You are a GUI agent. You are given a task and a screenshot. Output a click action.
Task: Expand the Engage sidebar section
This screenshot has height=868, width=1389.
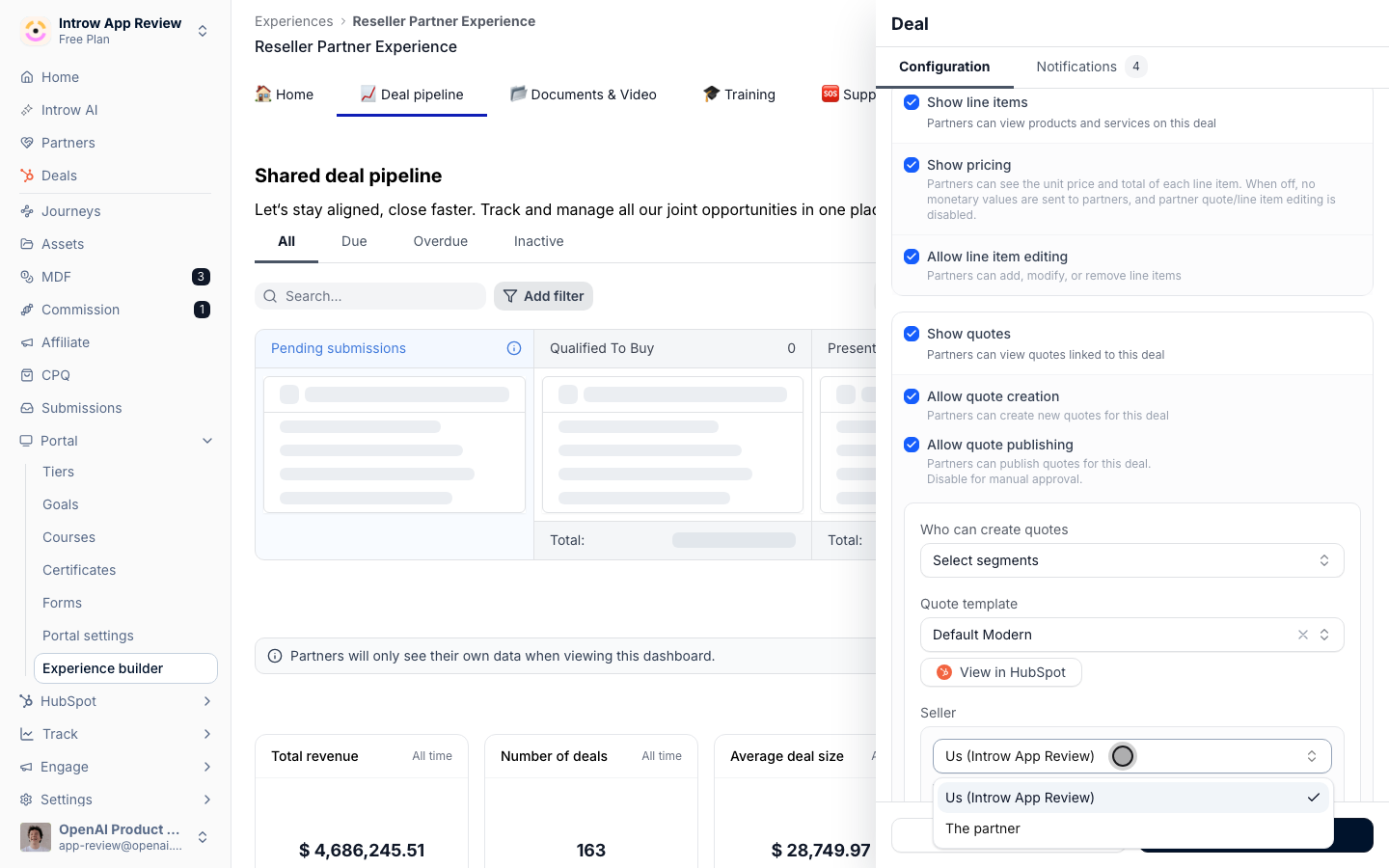(207, 767)
